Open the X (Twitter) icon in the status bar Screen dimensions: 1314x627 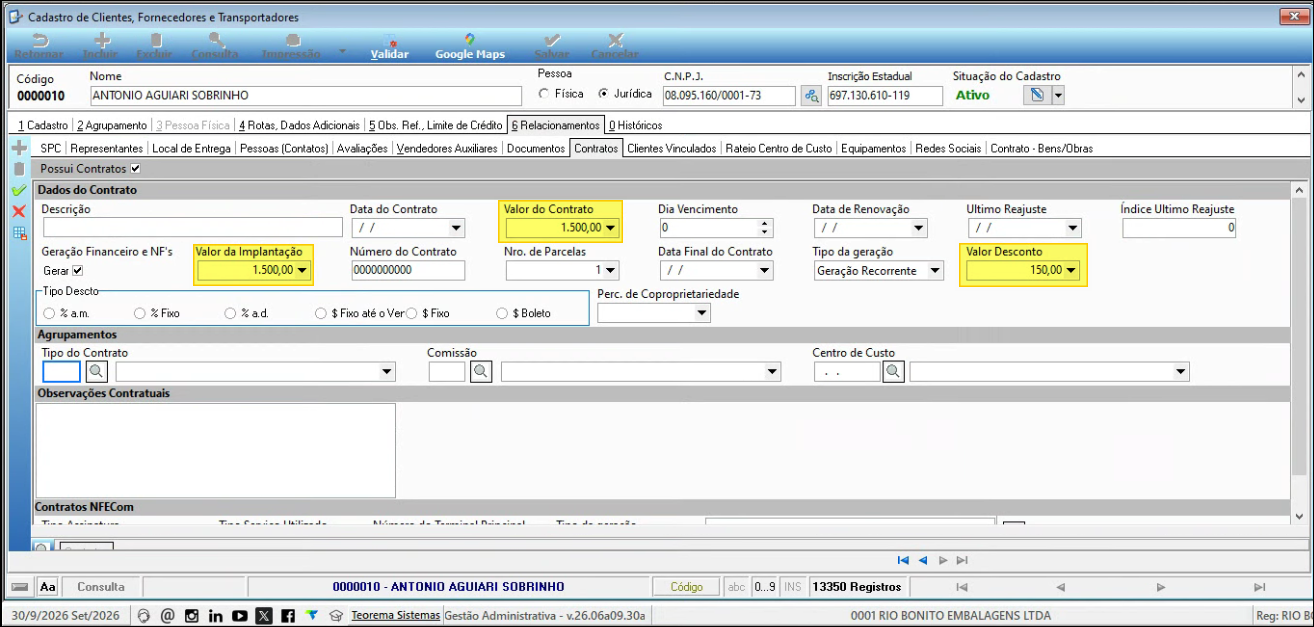point(263,616)
